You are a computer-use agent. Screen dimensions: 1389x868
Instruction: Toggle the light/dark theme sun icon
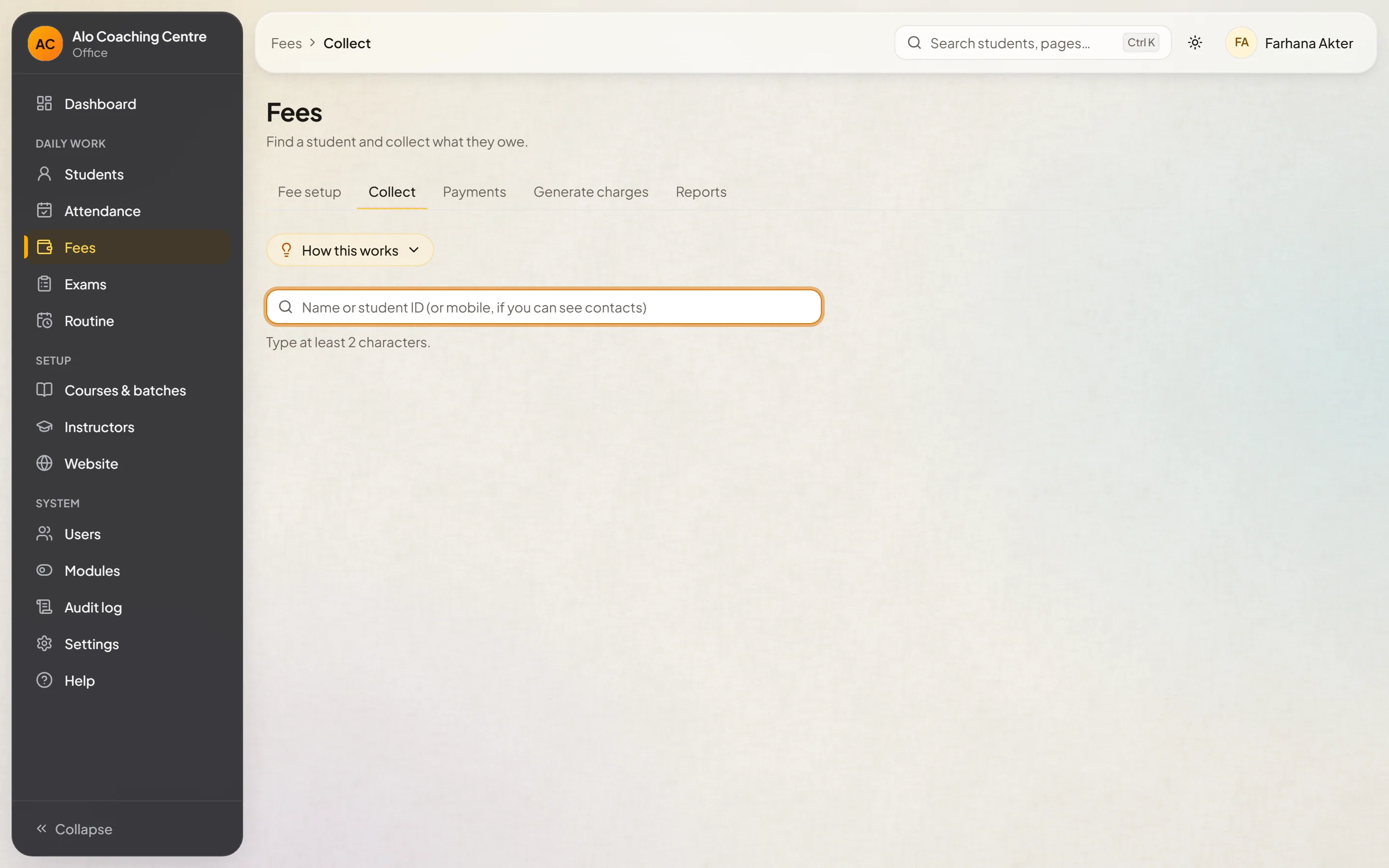click(1195, 42)
